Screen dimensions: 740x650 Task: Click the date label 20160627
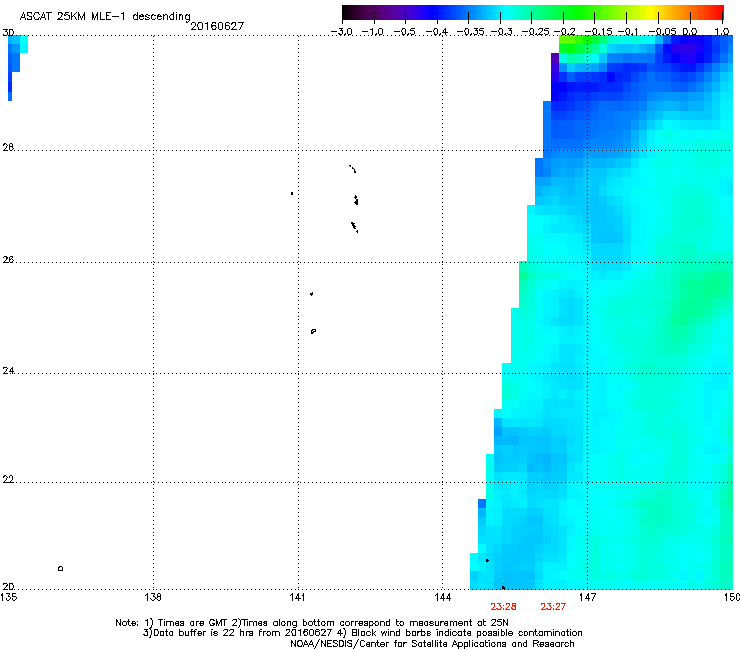(x=217, y=26)
